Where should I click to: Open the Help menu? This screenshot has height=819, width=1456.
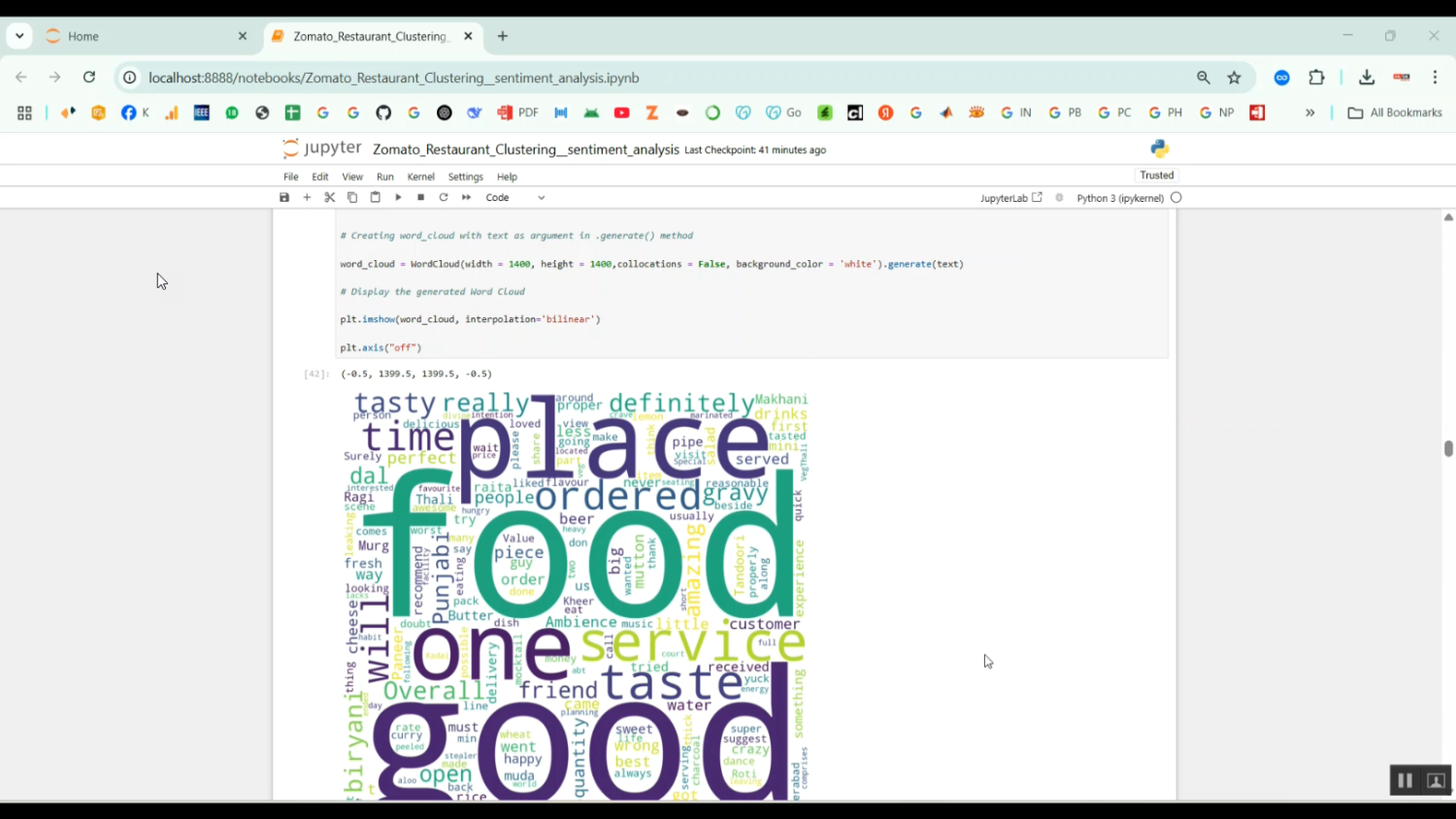(x=507, y=177)
